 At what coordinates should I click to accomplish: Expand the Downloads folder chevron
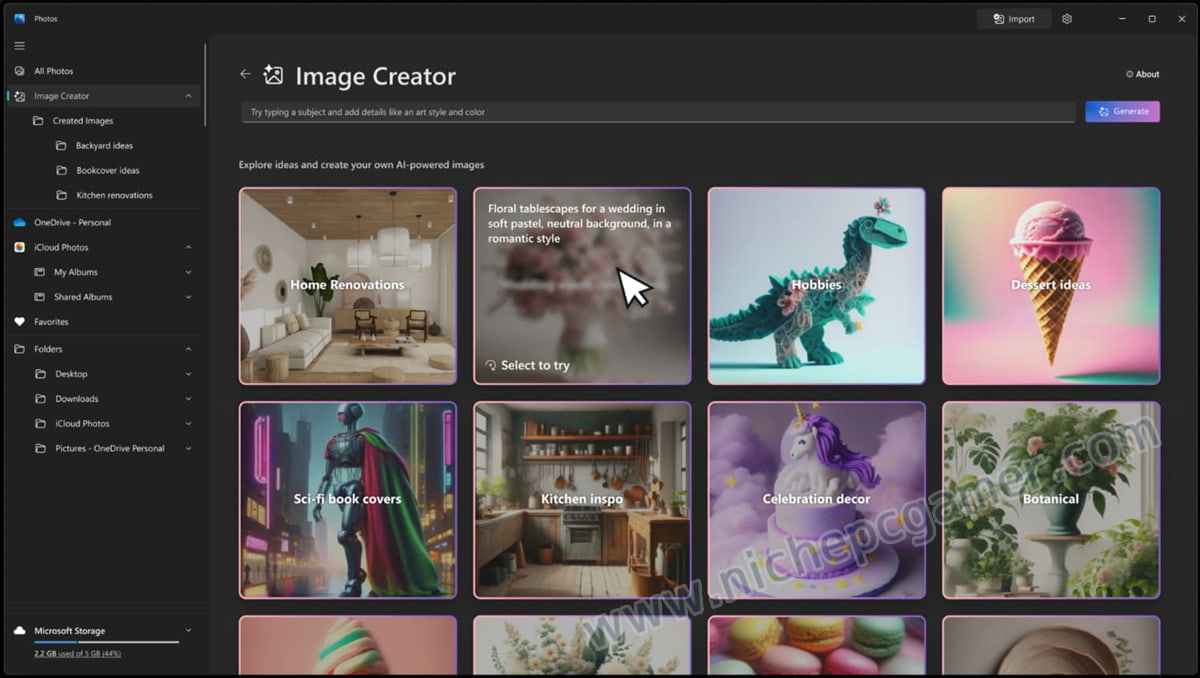pos(188,399)
